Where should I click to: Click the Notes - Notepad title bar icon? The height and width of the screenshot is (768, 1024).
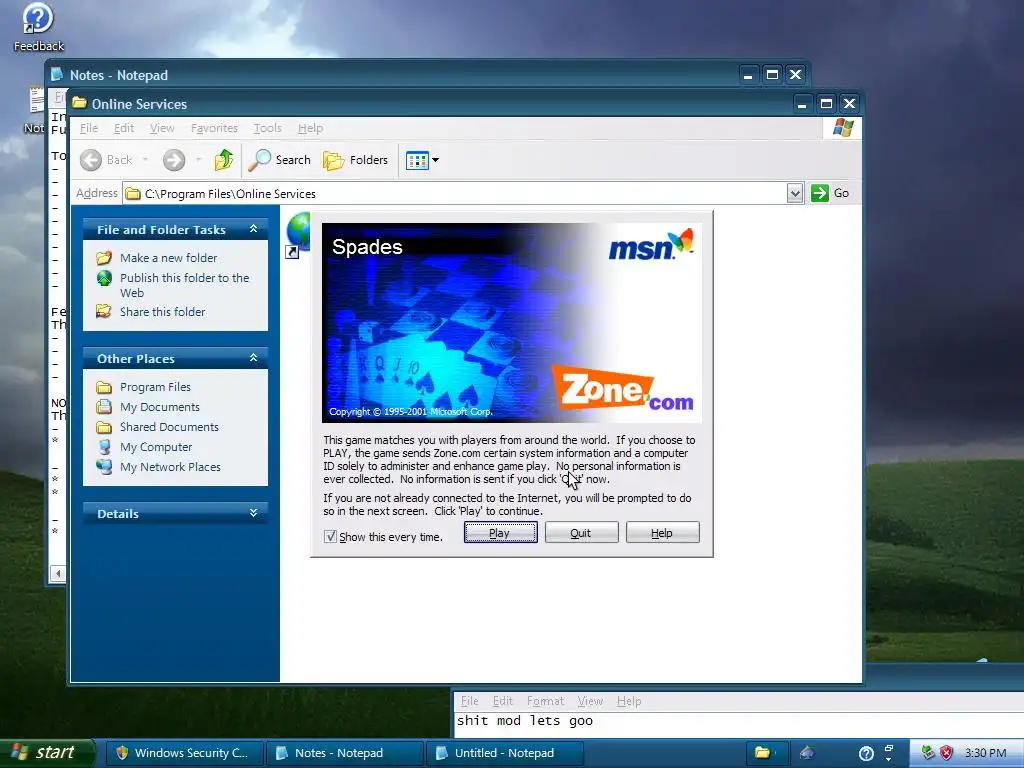[57, 74]
